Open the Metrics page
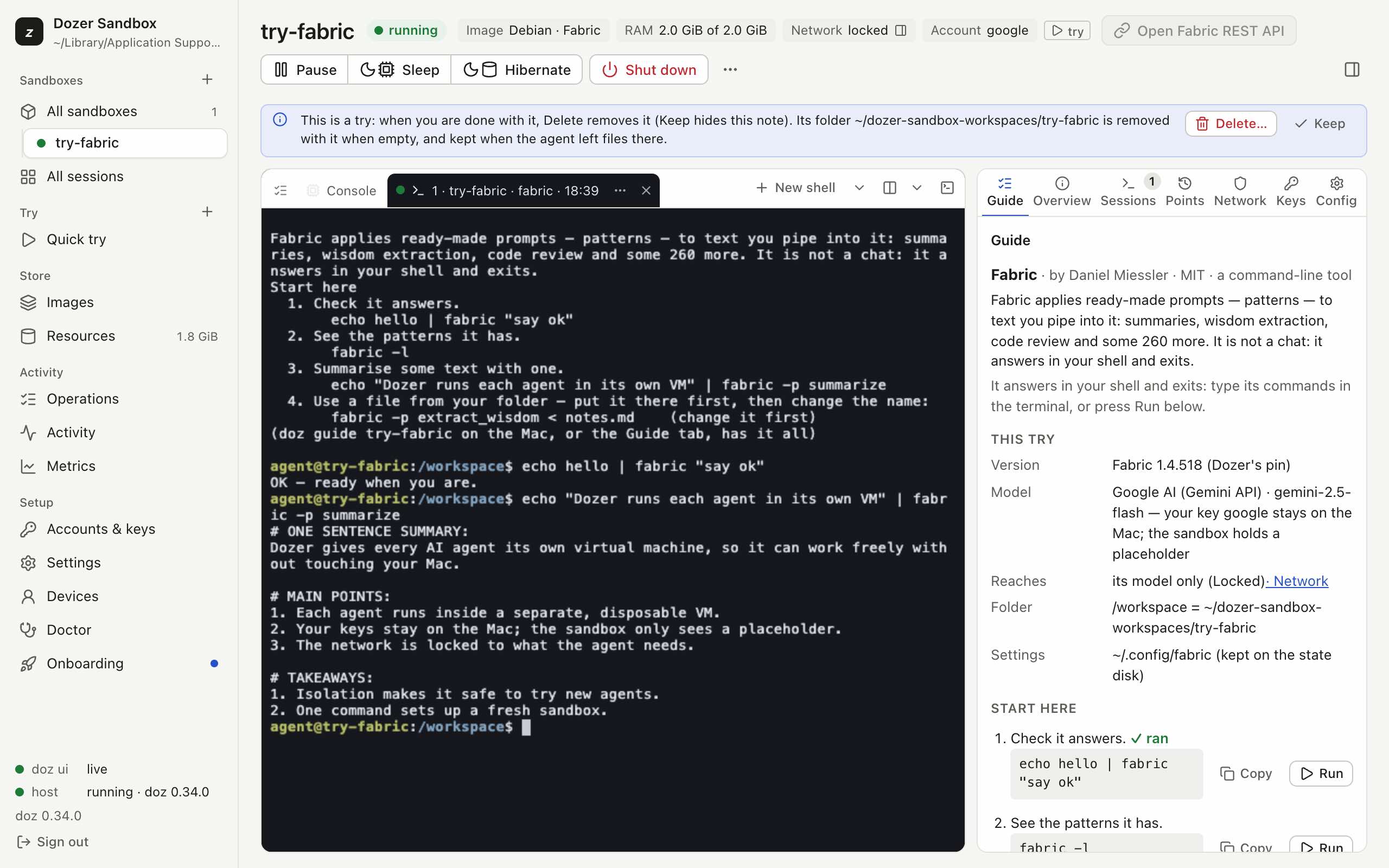1389x868 pixels. [x=119, y=466]
